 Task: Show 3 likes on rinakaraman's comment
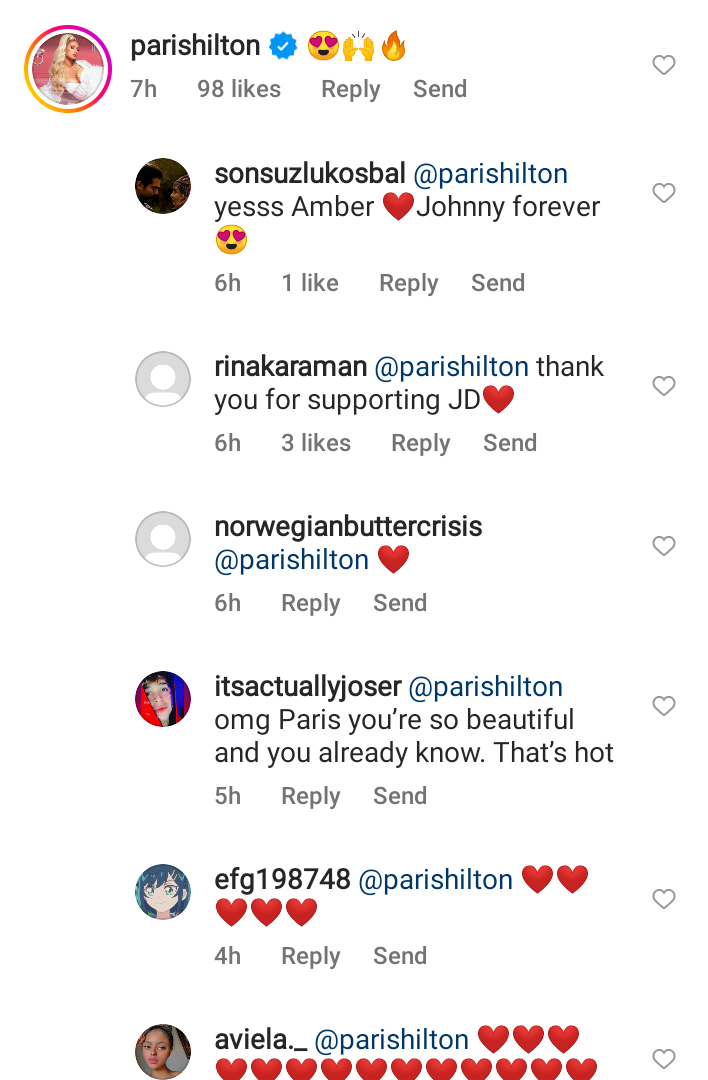click(x=316, y=443)
